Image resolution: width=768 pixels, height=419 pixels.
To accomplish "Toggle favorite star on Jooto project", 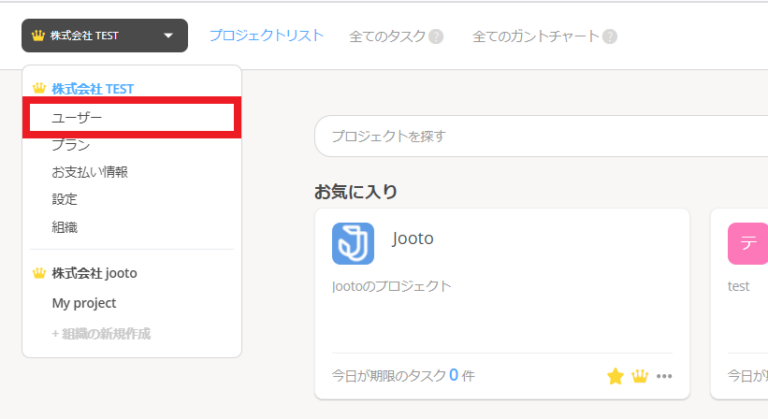I will click(x=615, y=376).
